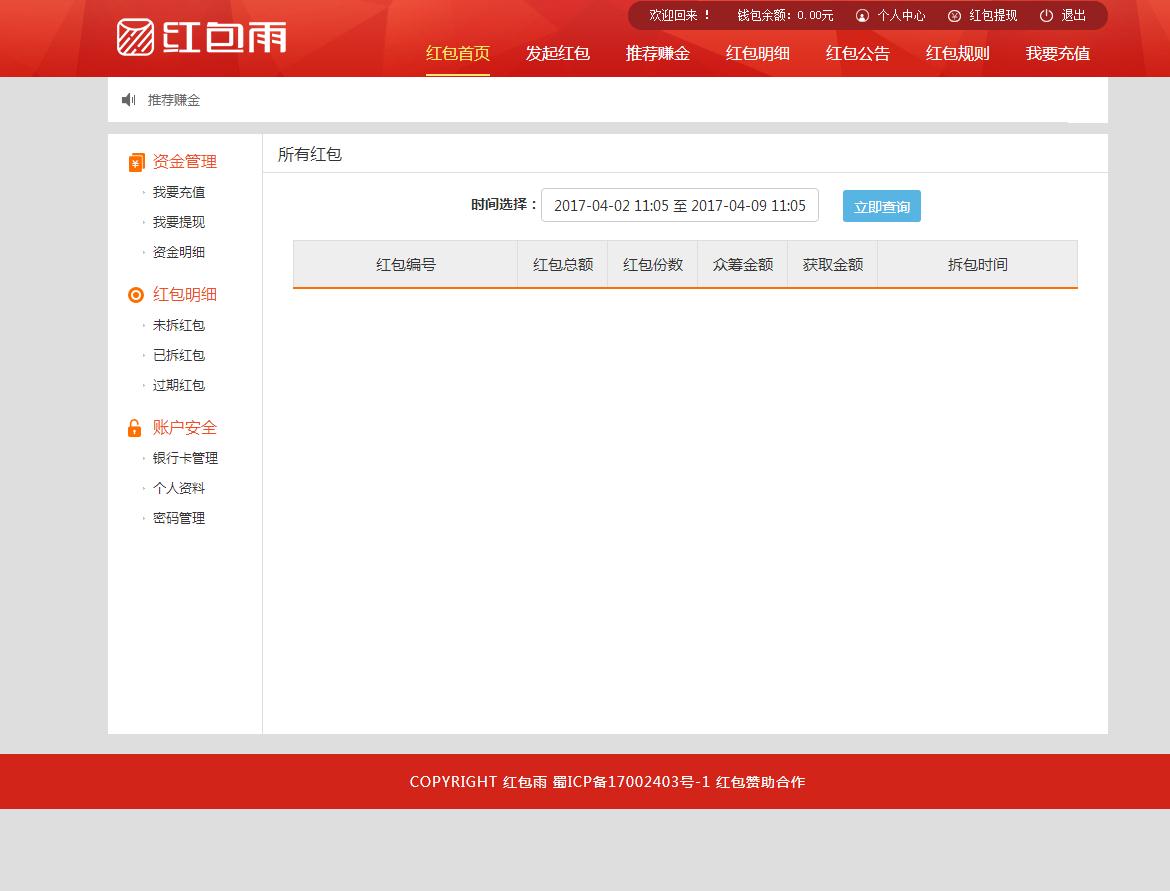1170x891 pixels.
Task: Switch to 红包公告 in top navigation
Action: click(857, 54)
